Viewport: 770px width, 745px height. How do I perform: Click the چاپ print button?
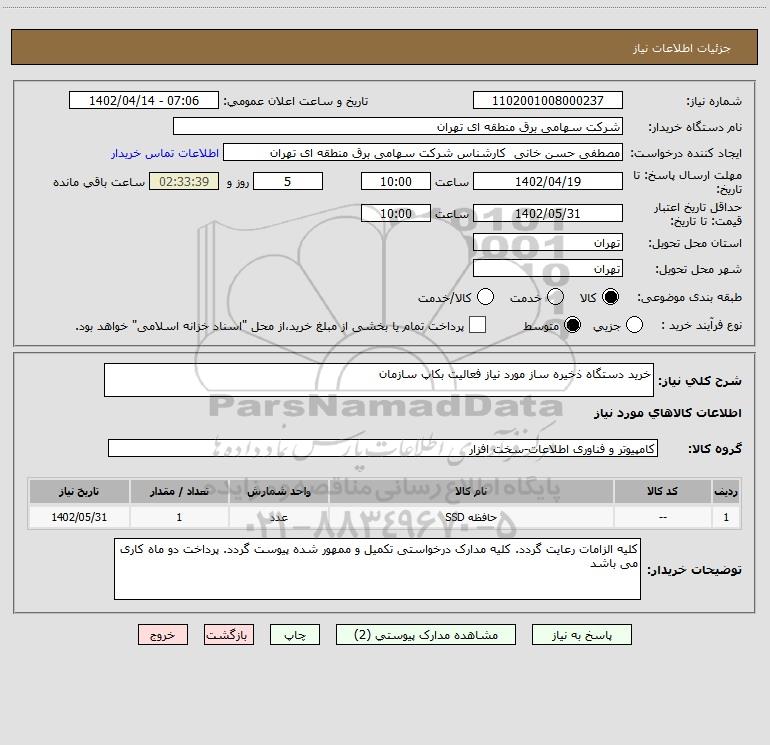coord(295,635)
